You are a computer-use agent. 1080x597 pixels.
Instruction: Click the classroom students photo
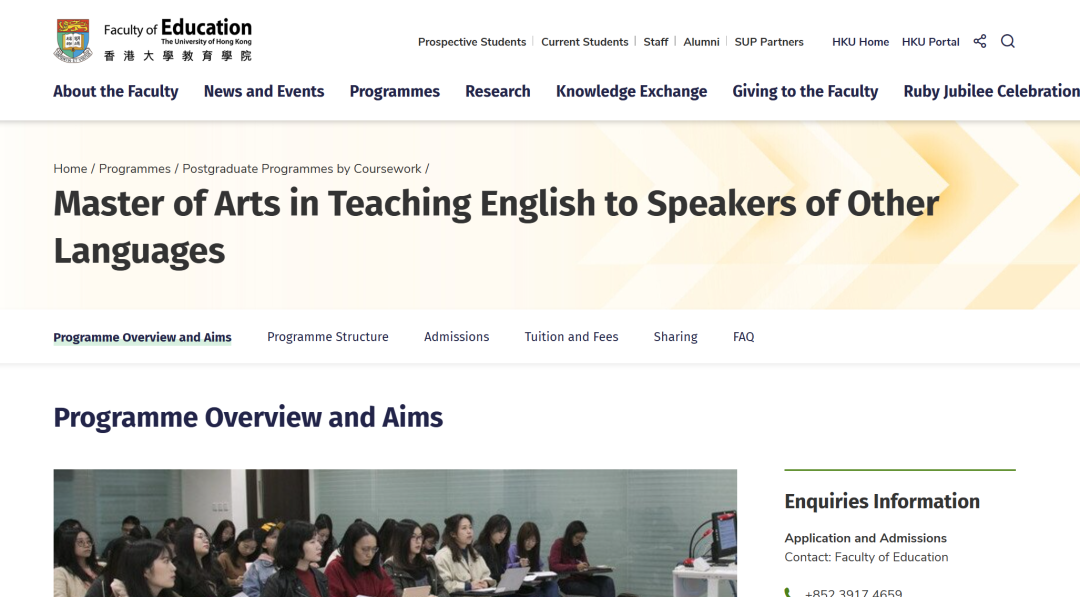(x=395, y=533)
